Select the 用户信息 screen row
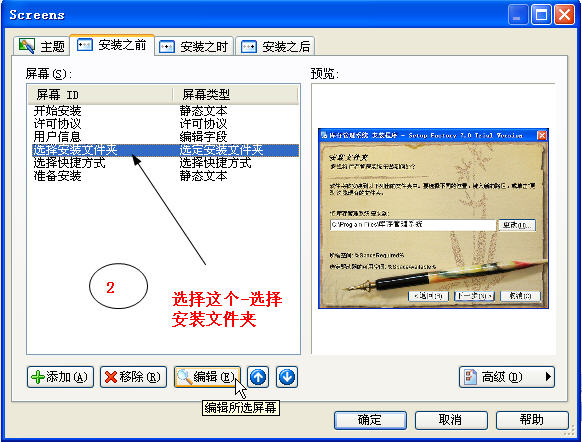The width and height of the screenshot is (582, 442). (164, 137)
